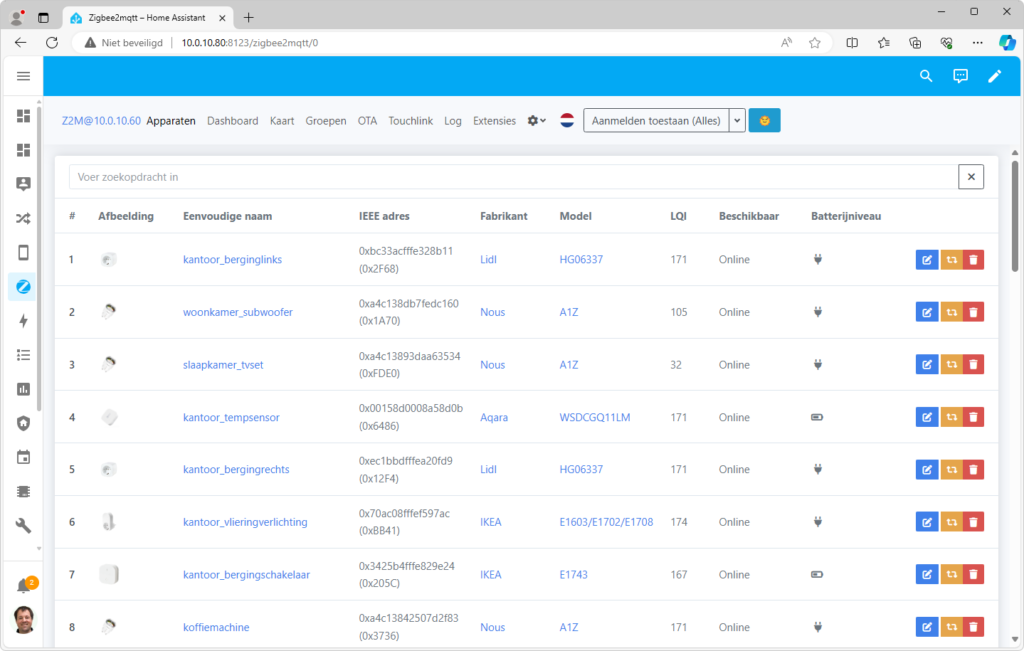Open the Zigbee2MQTT sidebar panel icon
The height and width of the screenshot is (651, 1024).
[23, 287]
